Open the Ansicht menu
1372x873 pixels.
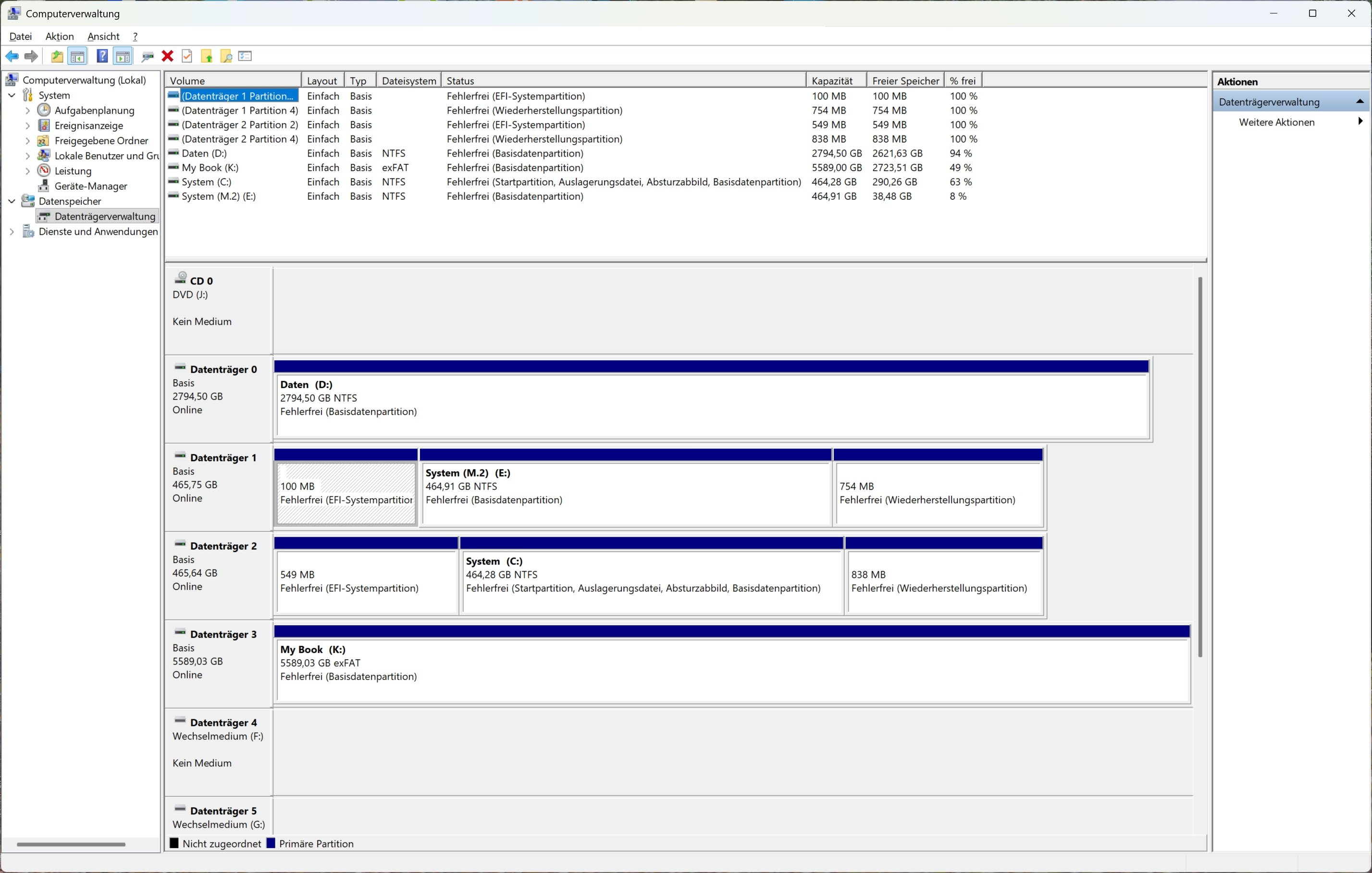pyautogui.click(x=103, y=37)
